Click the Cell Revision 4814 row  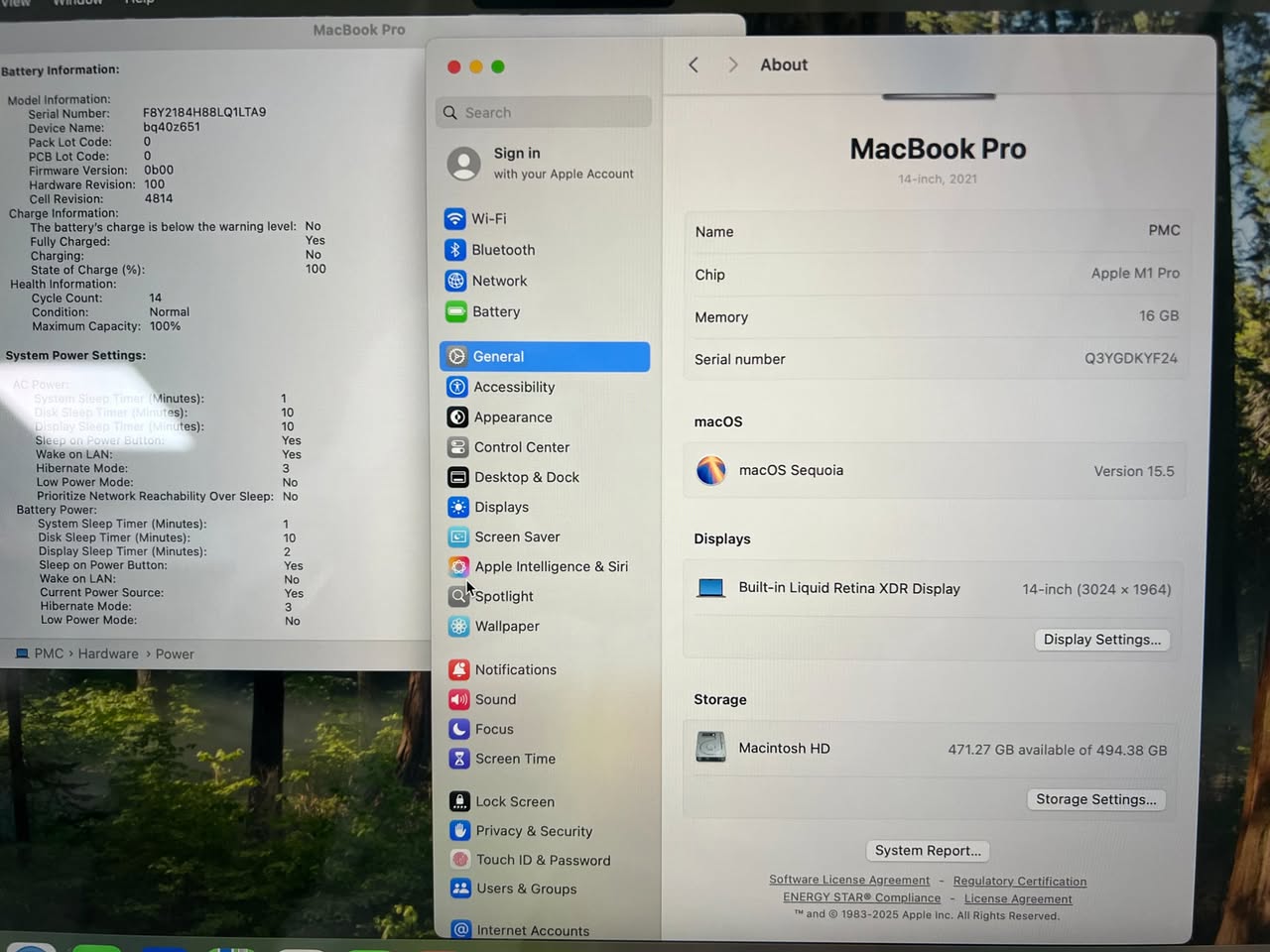101,198
